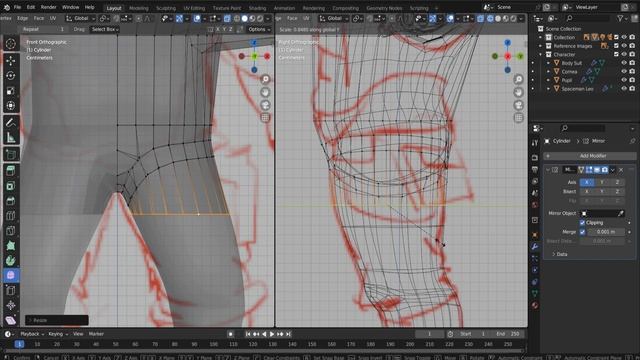This screenshot has height=360, width=640.
Task: Enable Mirror Axis Y button
Action: 602,182
